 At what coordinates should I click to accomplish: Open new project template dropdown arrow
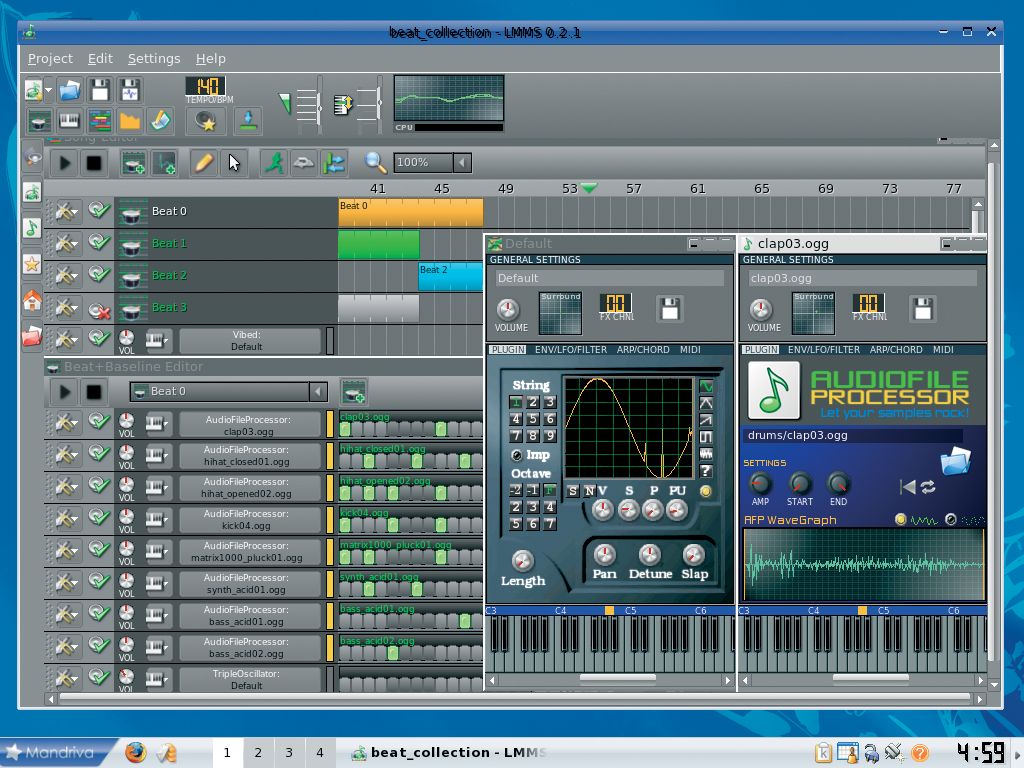[49, 90]
